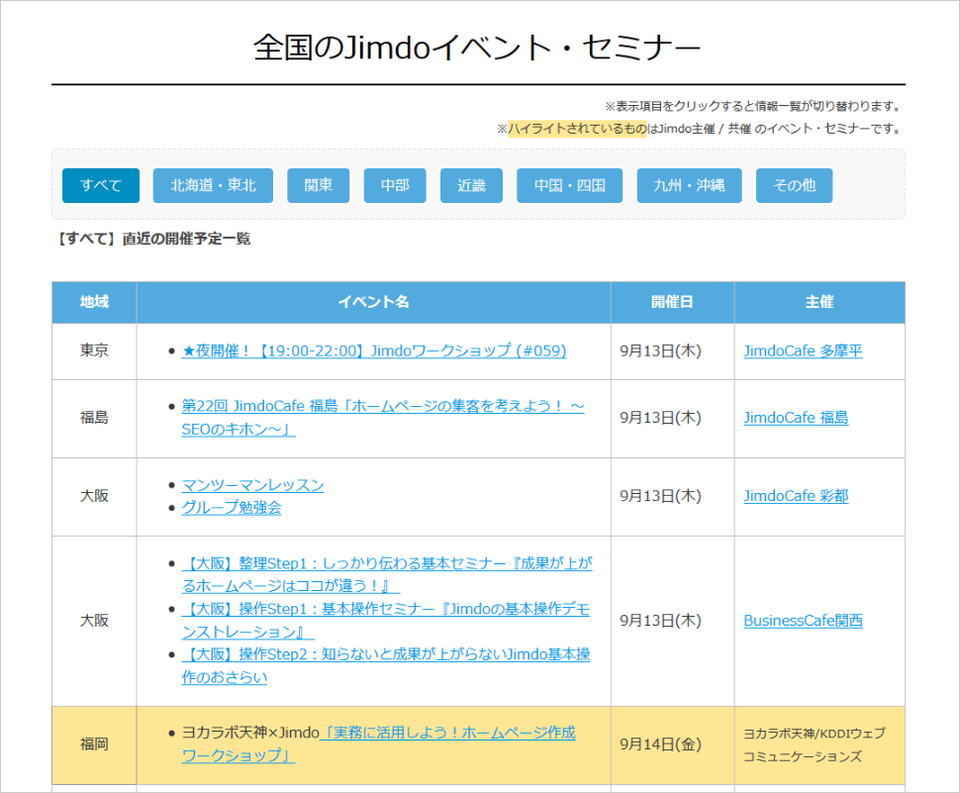960x793 pixels.
Task: Open the ★夜開催 Jimdoワークショップ (#059) link
Action: pos(373,351)
